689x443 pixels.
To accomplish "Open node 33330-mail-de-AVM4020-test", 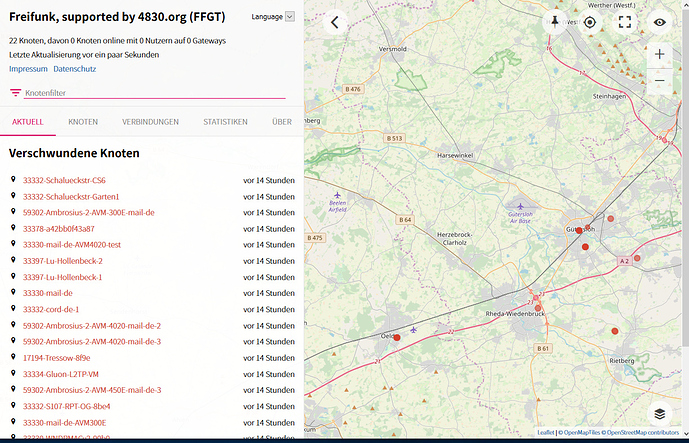I will pos(72,245).
